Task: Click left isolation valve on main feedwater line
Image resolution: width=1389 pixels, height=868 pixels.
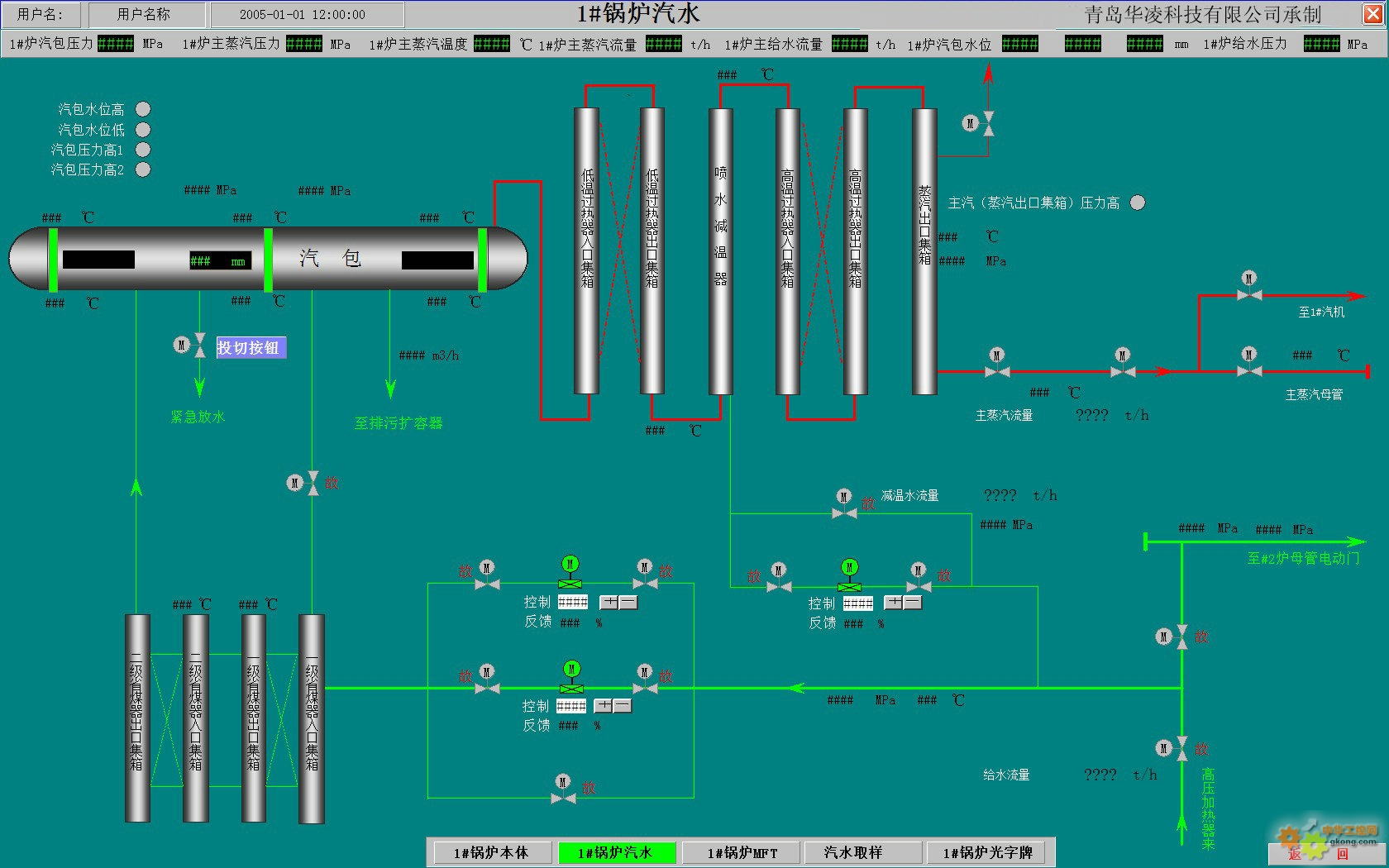Action: [487, 680]
